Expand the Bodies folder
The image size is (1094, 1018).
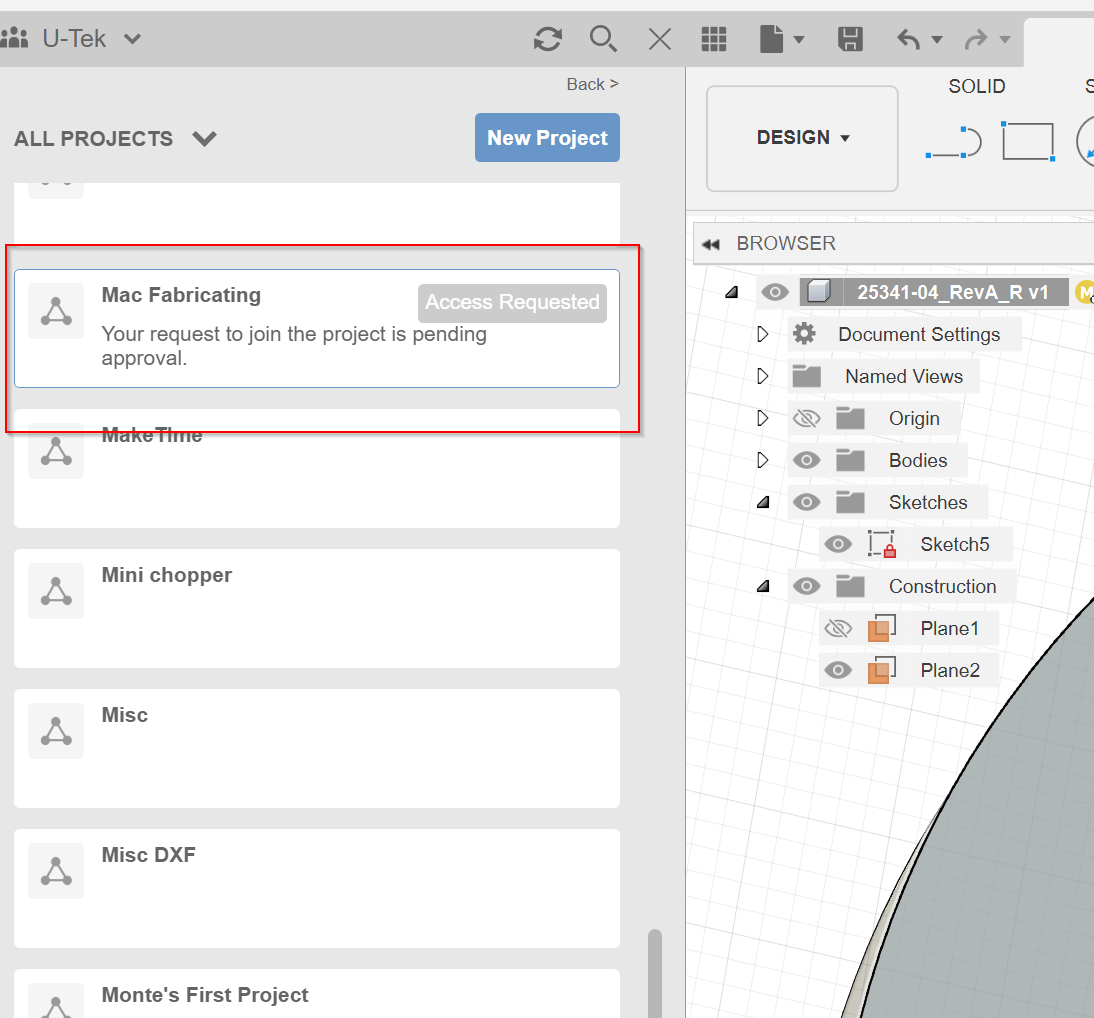763,460
